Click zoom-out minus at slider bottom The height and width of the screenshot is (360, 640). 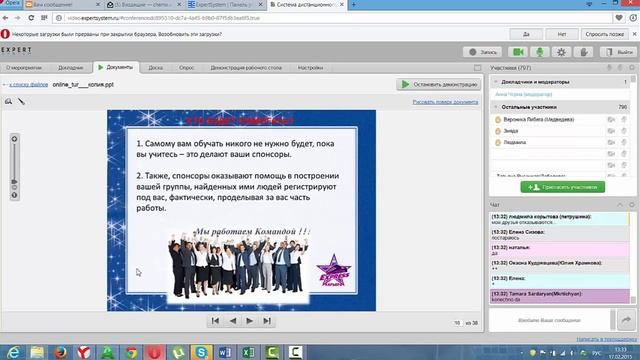point(14,195)
